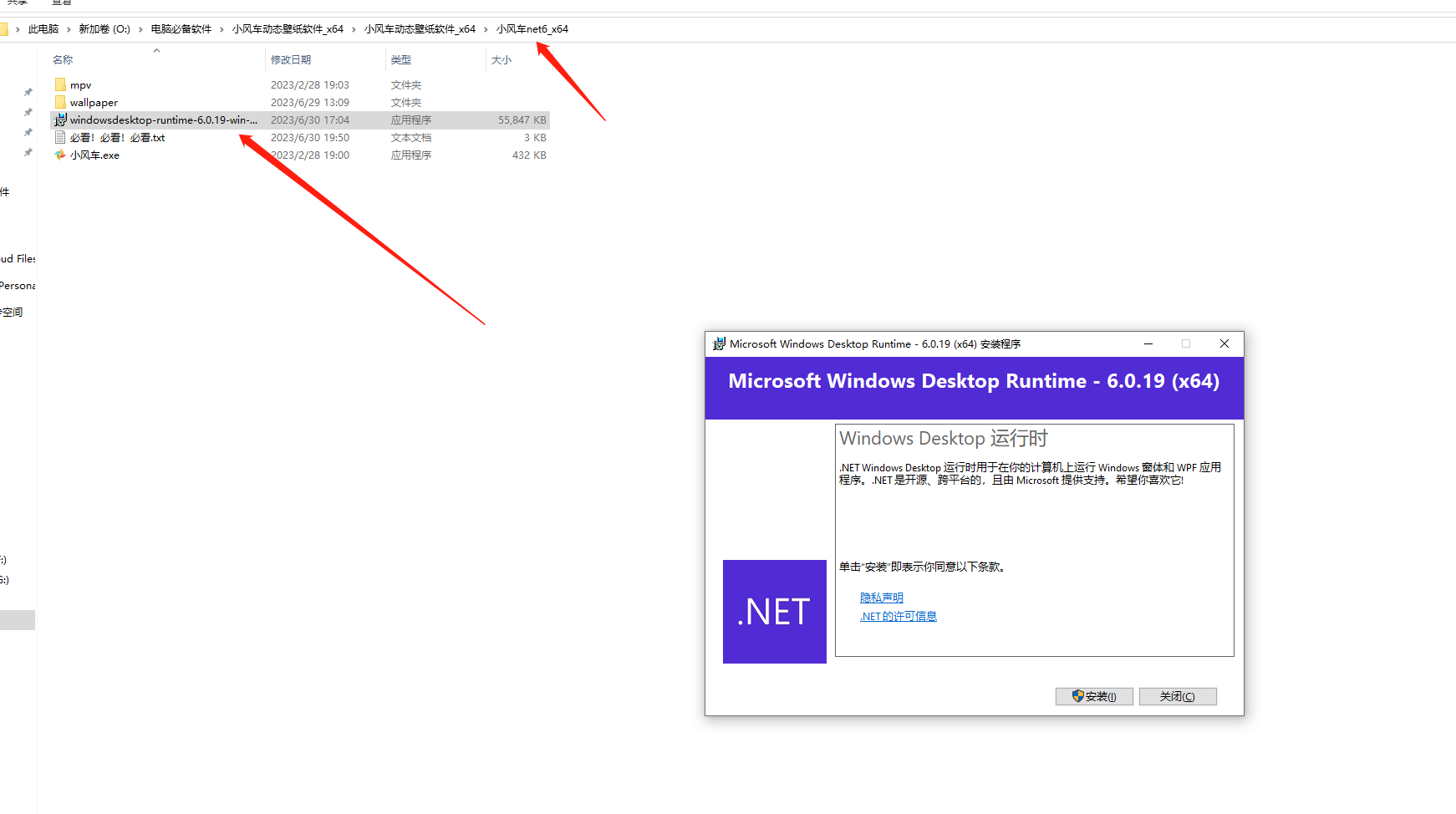This screenshot has height=814, width=1456.
Task: Click the 必看！必看！必看.txt document icon
Action: (60, 137)
